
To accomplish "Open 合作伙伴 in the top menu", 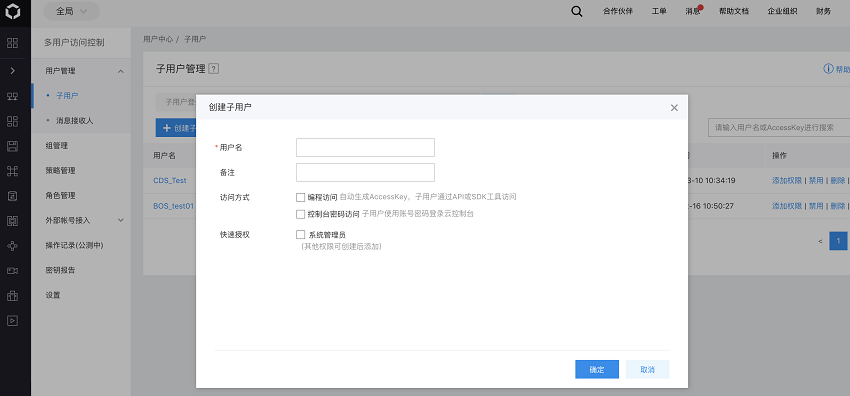I will [x=618, y=11].
